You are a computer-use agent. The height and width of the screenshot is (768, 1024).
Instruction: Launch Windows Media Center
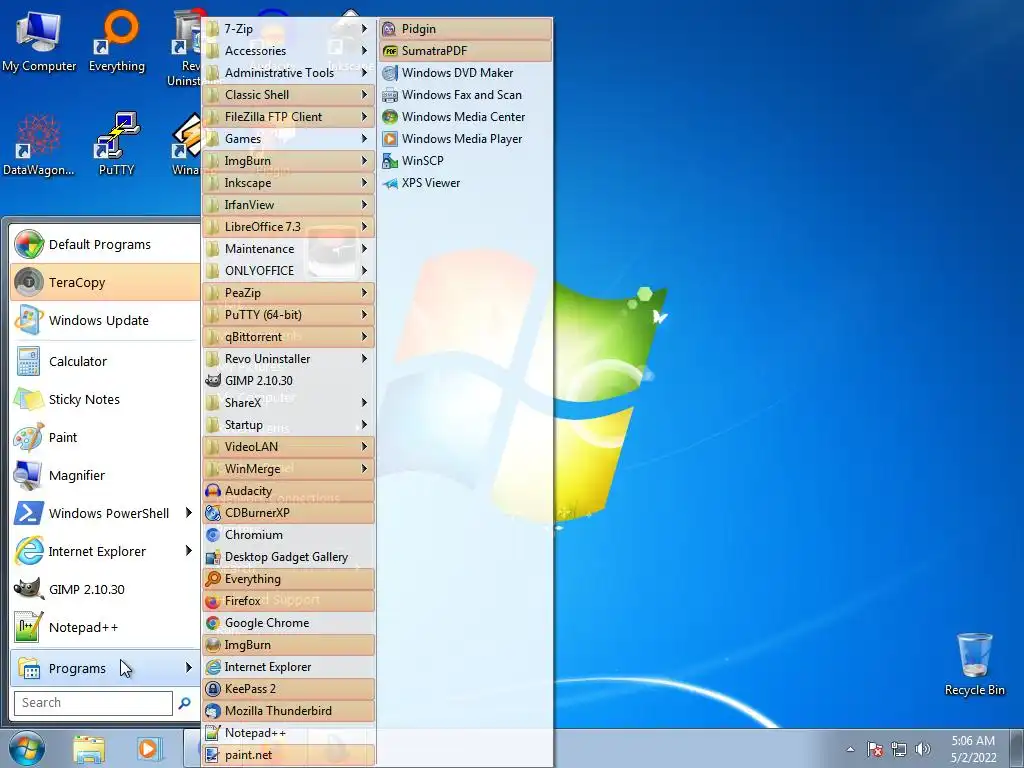465,117
